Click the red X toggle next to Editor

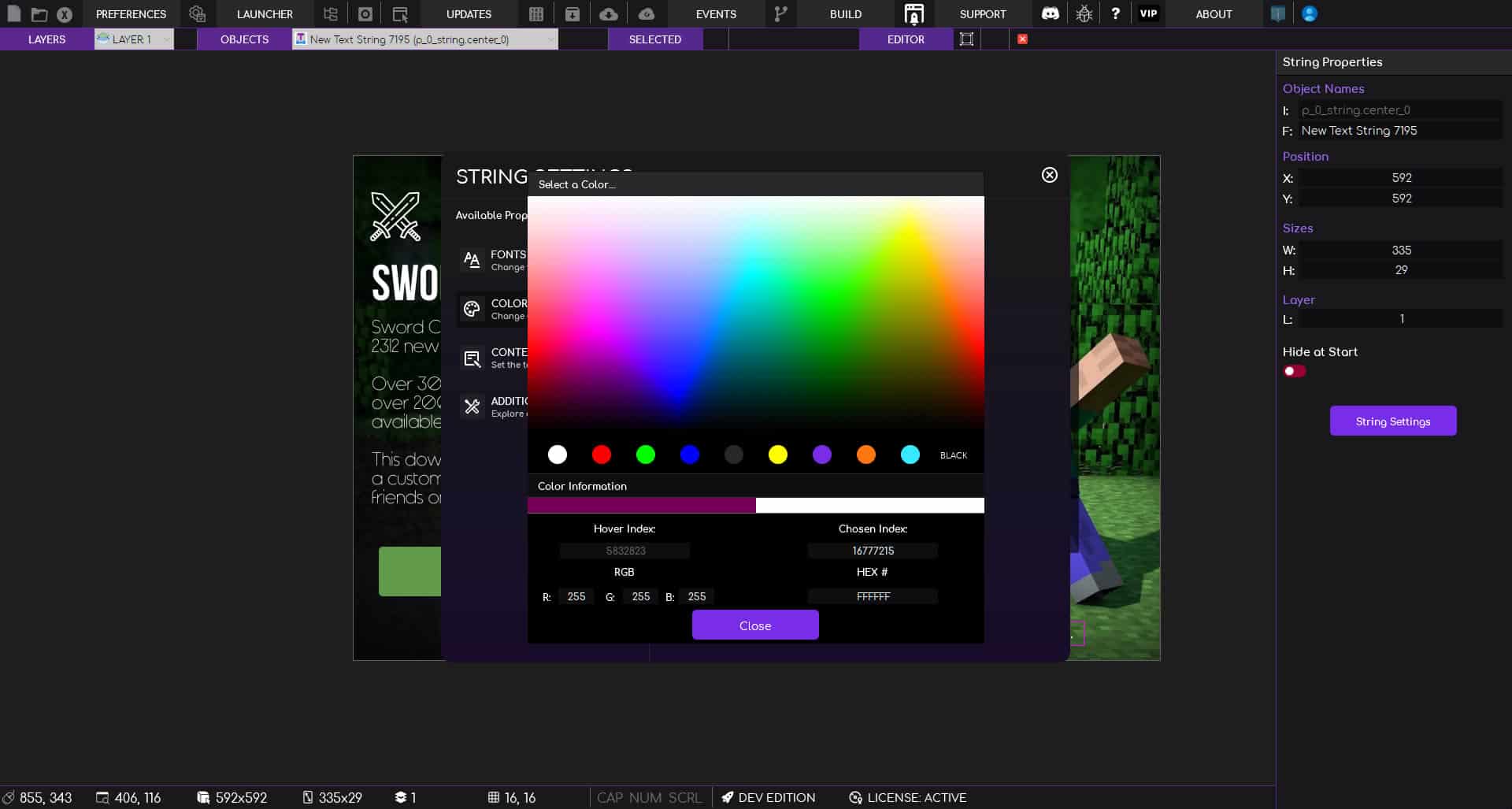tap(1022, 39)
